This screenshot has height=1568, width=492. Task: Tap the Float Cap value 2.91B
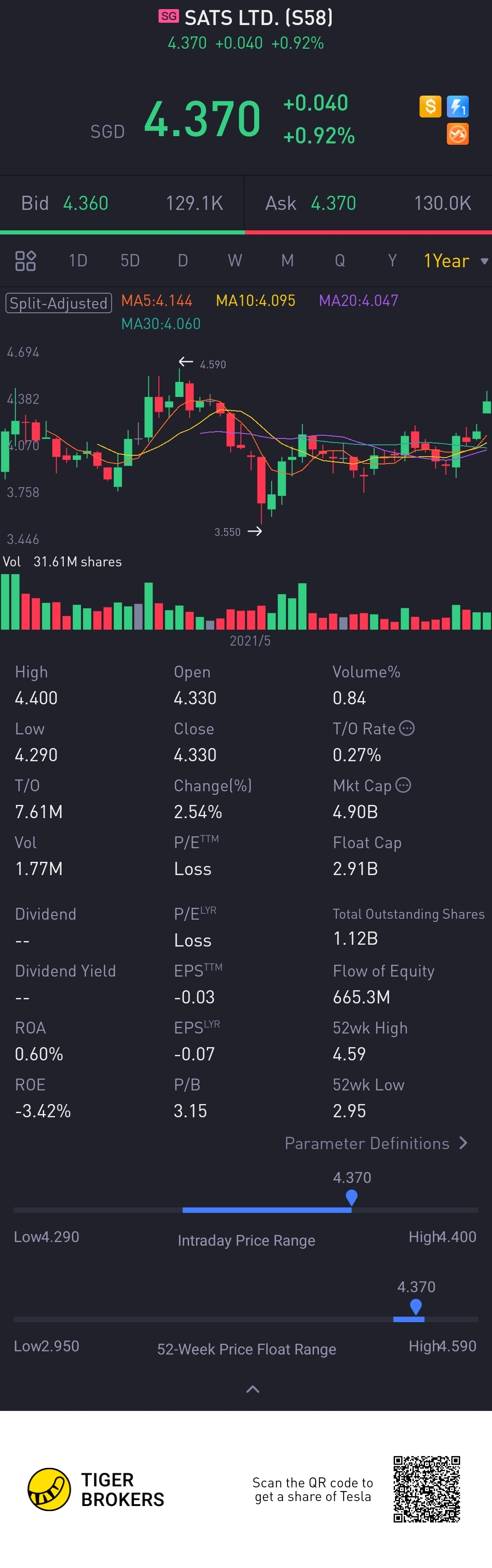[x=356, y=869]
